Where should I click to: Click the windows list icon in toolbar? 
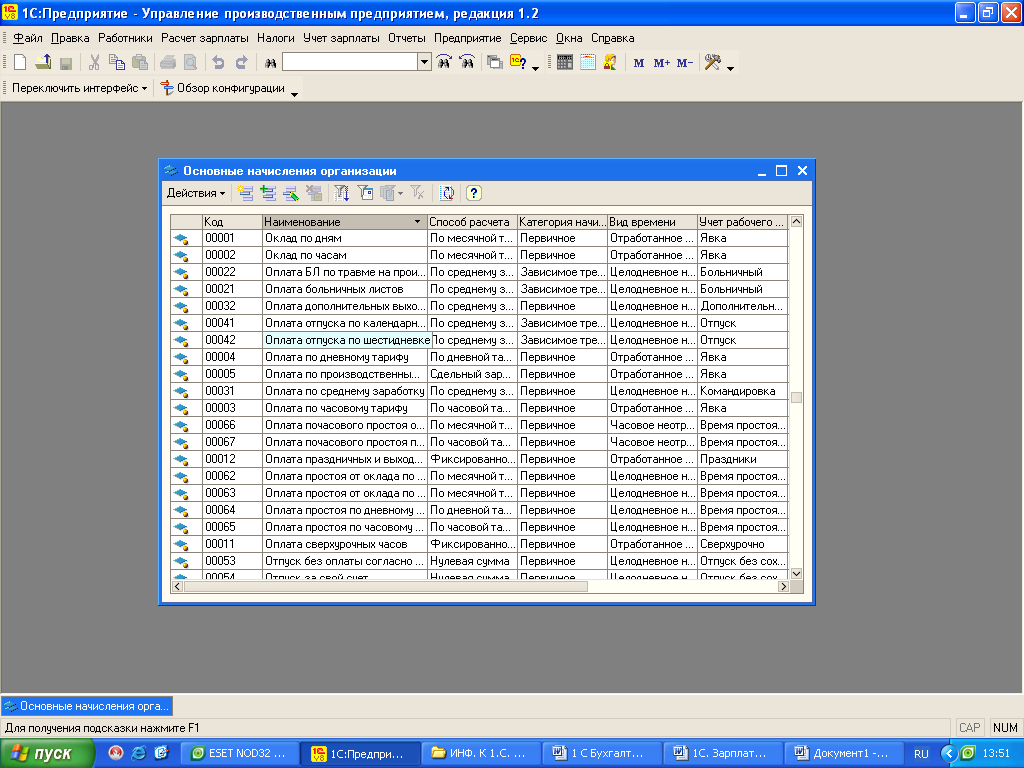[495, 63]
